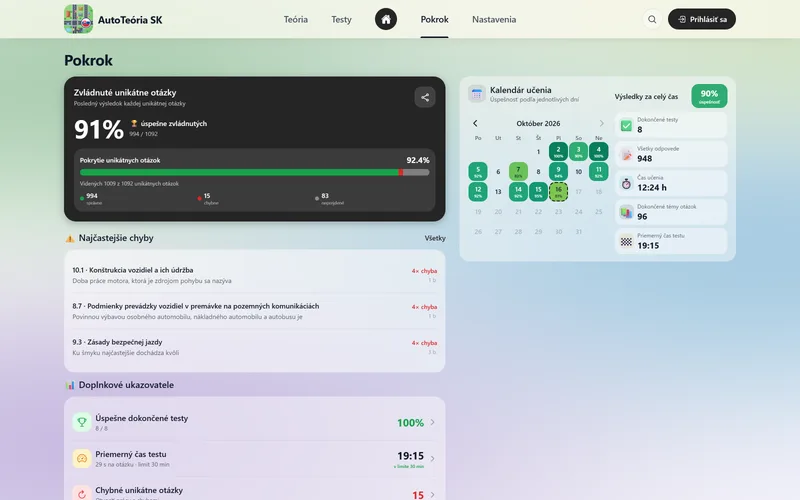Select highlighted October 16 in the calendar
Viewport: 800px width, 500px height.
click(558, 191)
